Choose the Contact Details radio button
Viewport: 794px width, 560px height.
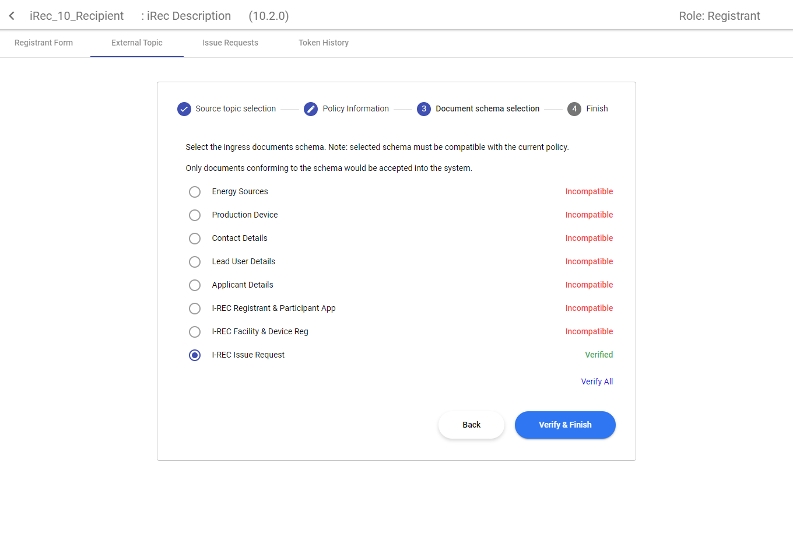(x=195, y=238)
